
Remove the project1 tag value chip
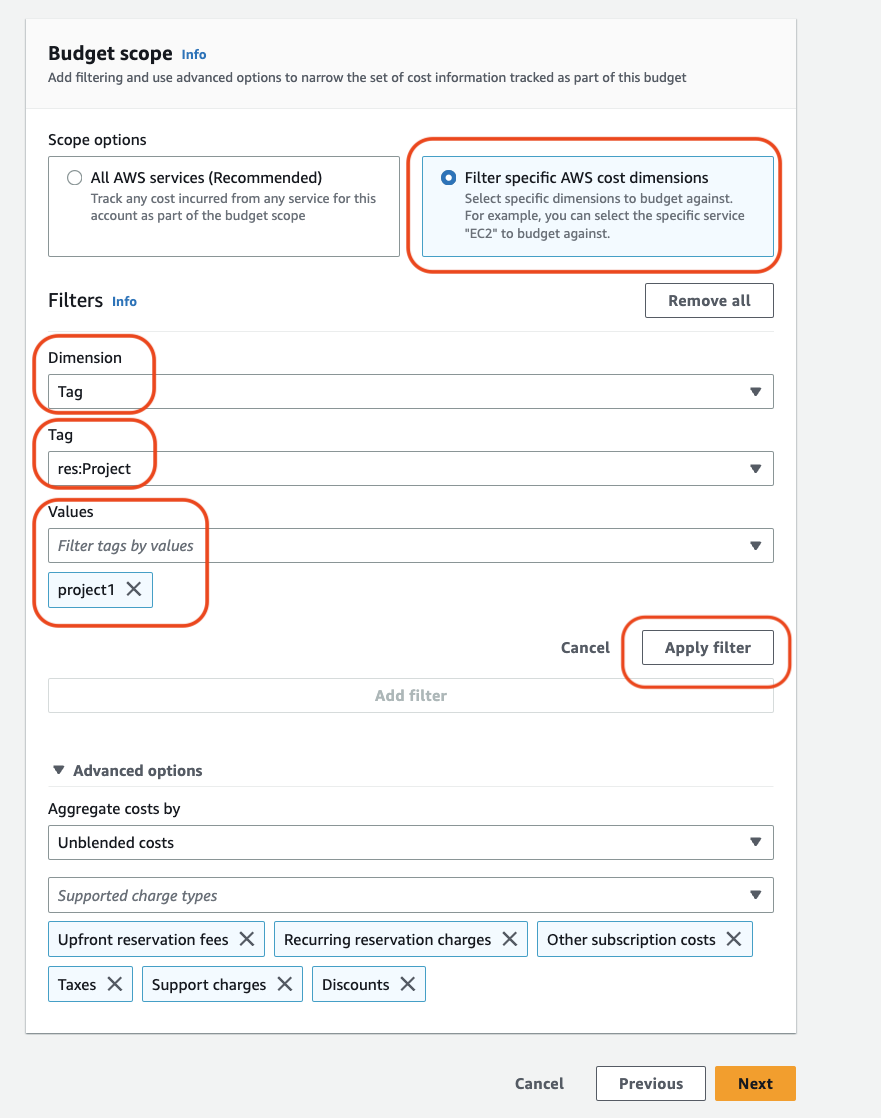tap(133, 590)
